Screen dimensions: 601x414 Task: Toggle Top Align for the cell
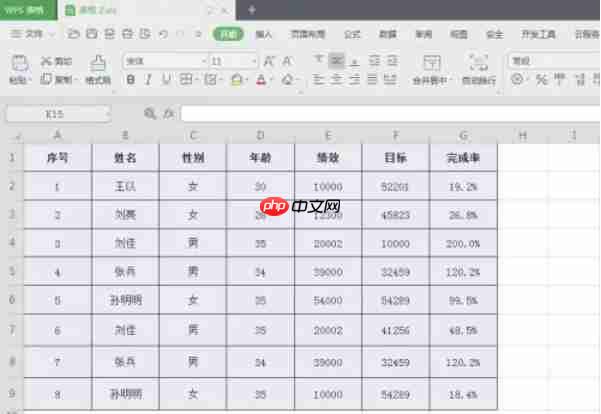pos(318,60)
